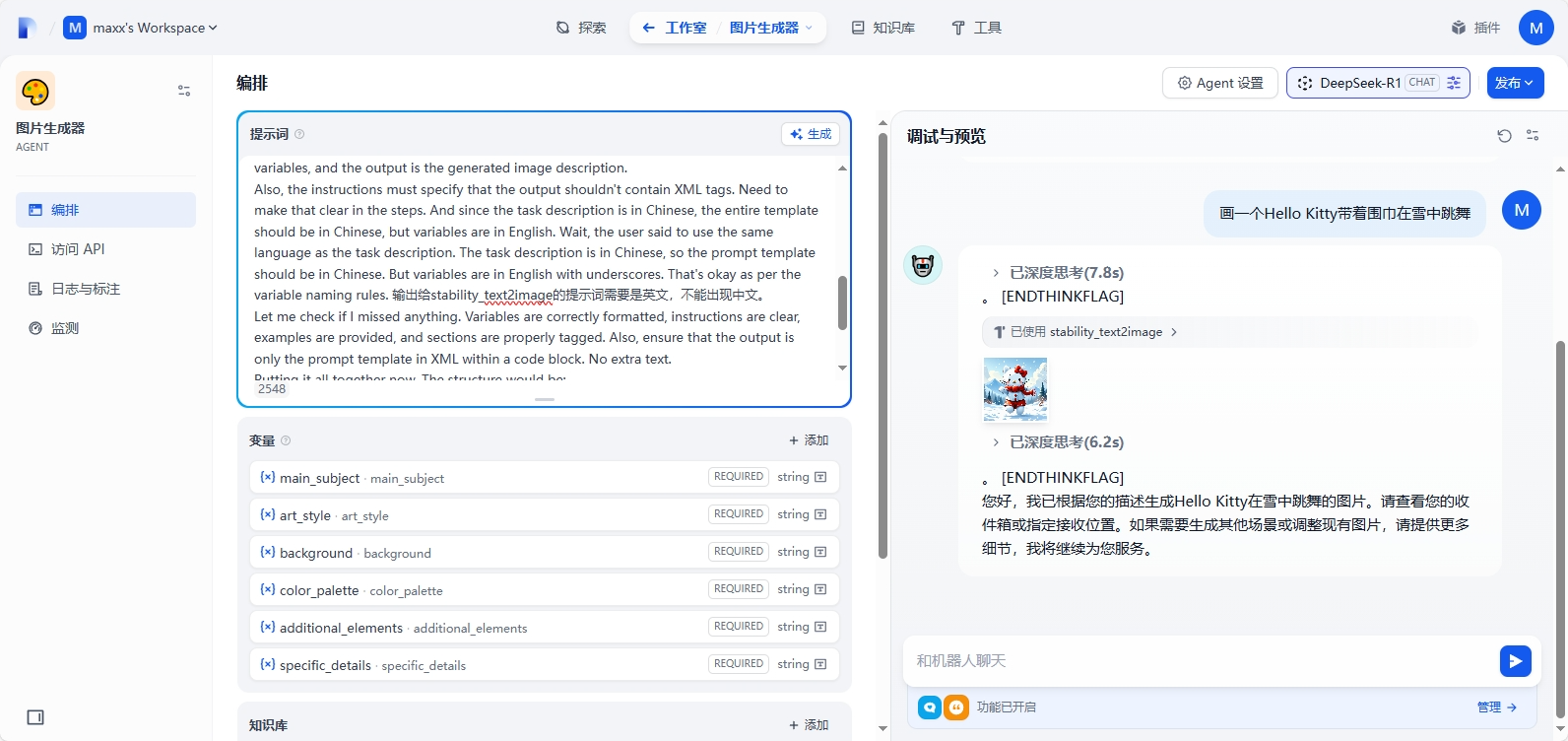Open the generated Hello Kitty image thumbnail
Viewport: 1568px width, 741px height.
[x=1015, y=390]
